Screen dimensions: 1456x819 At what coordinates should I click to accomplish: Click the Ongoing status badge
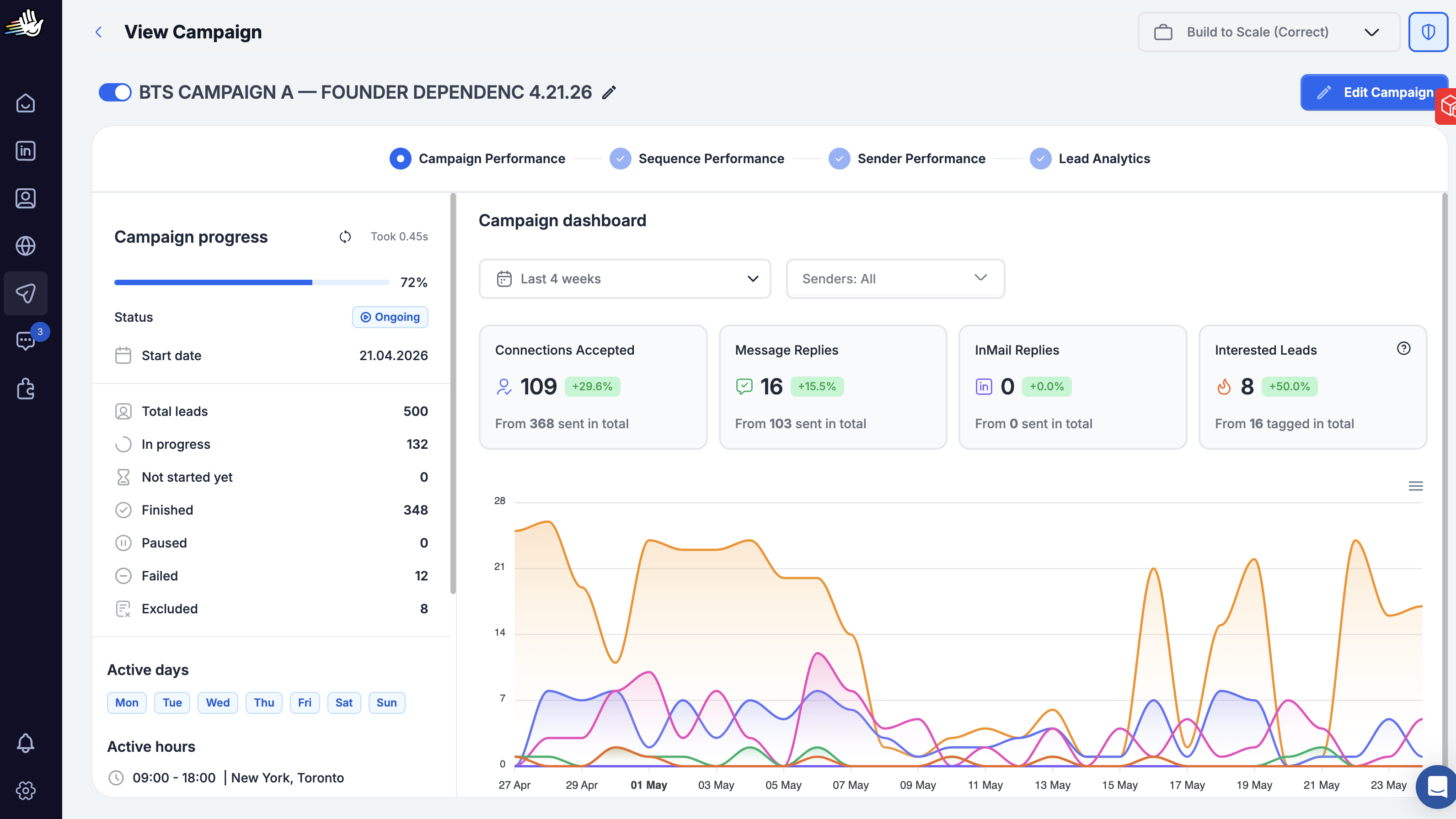[x=390, y=317]
